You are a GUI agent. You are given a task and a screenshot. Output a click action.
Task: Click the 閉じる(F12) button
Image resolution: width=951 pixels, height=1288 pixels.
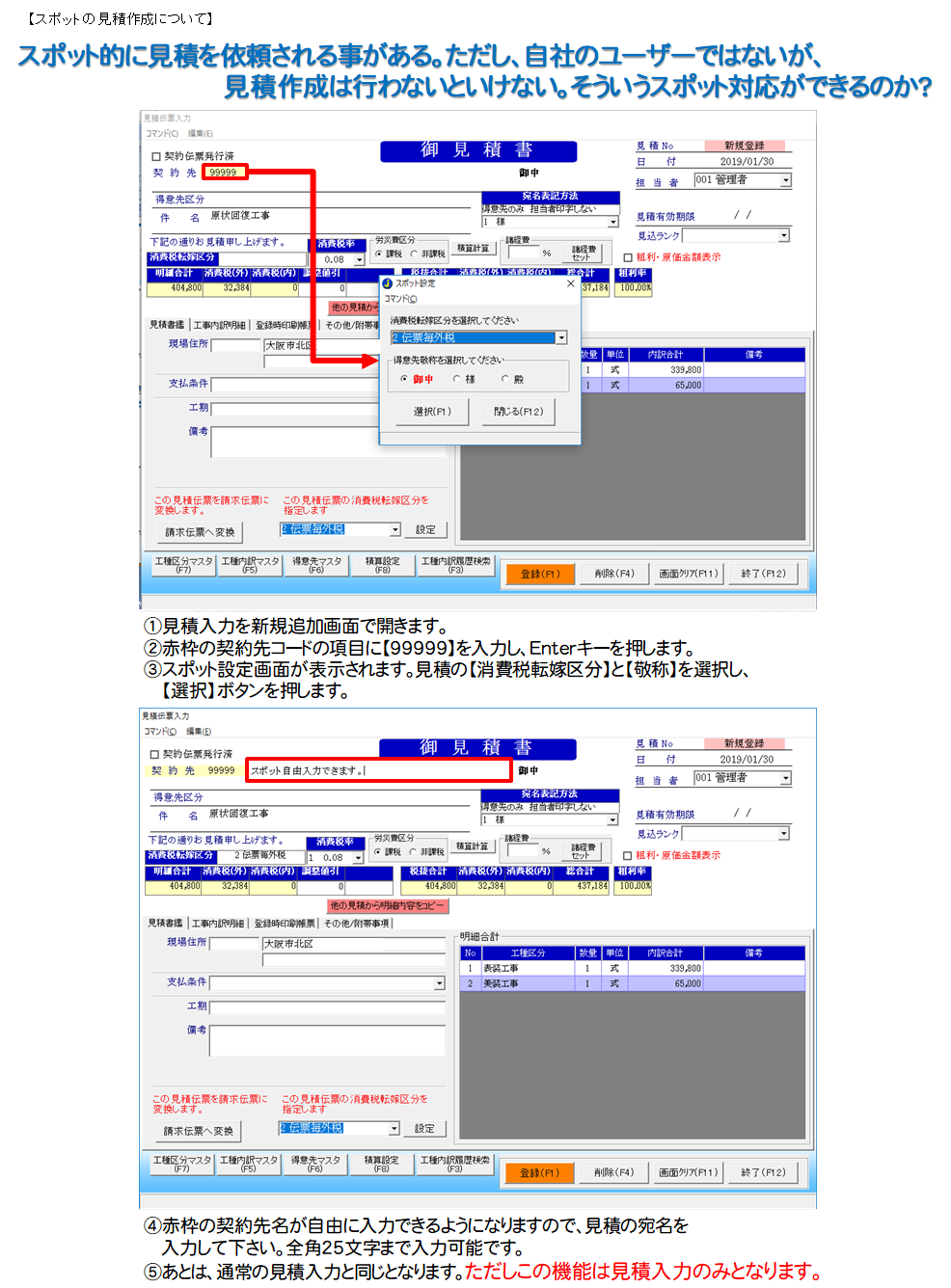pyautogui.click(x=518, y=412)
